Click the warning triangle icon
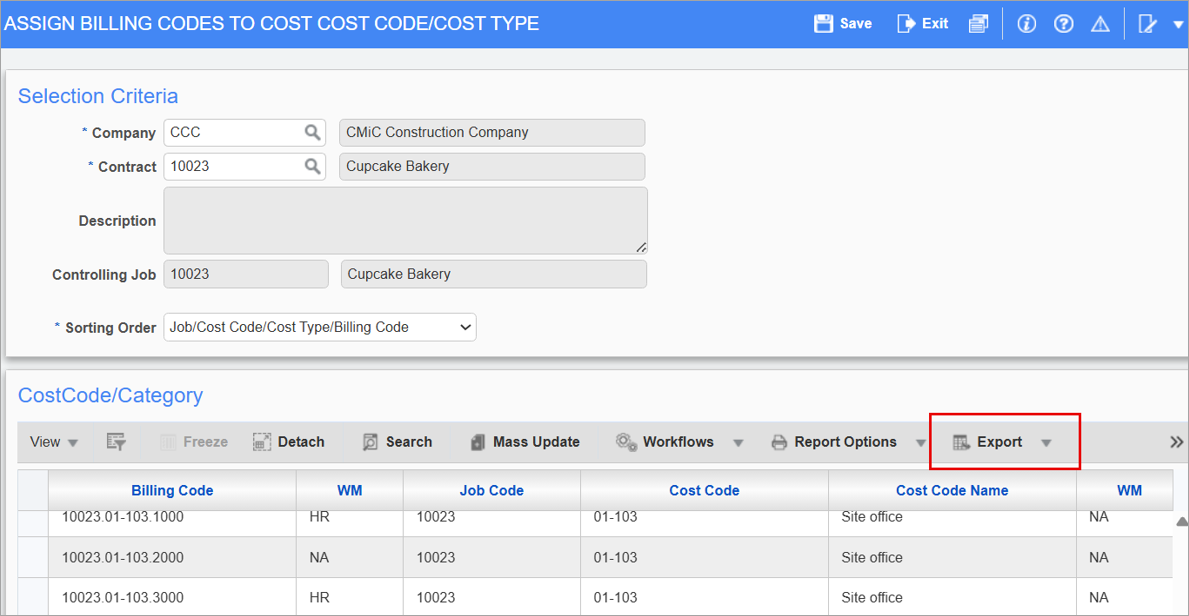This screenshot has width=1189, height=616. (1100, 23)
